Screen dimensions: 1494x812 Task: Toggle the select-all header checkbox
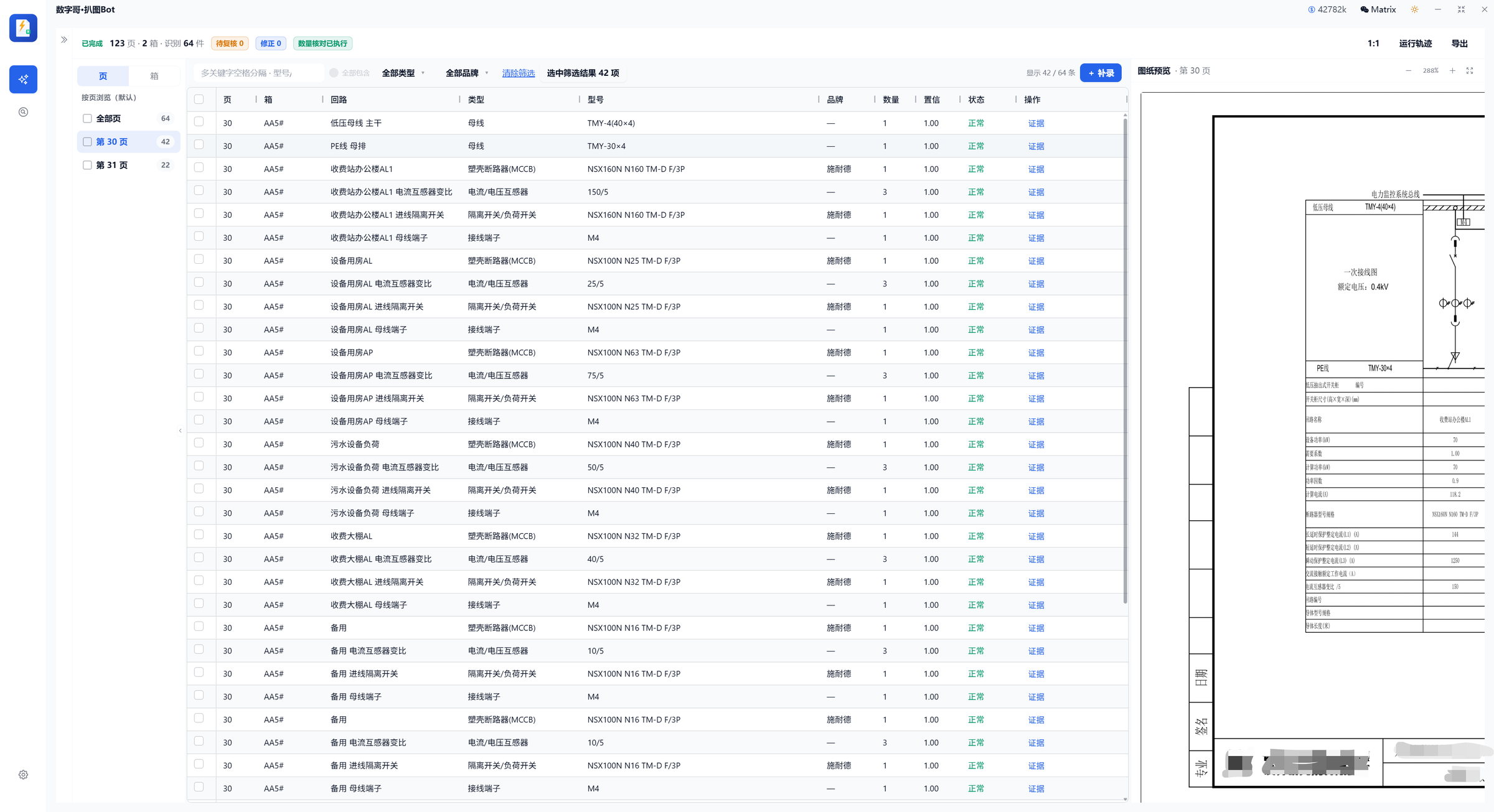coord(199,100)
